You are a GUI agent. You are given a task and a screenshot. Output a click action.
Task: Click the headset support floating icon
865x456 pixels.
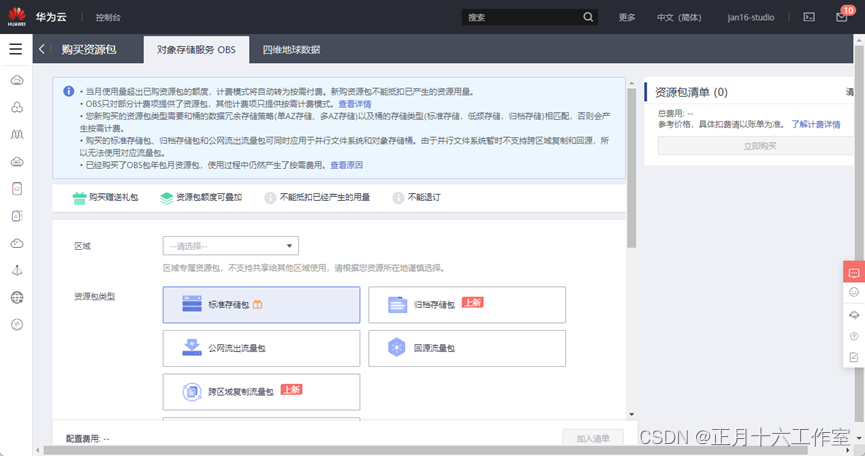tap(854, 315)
